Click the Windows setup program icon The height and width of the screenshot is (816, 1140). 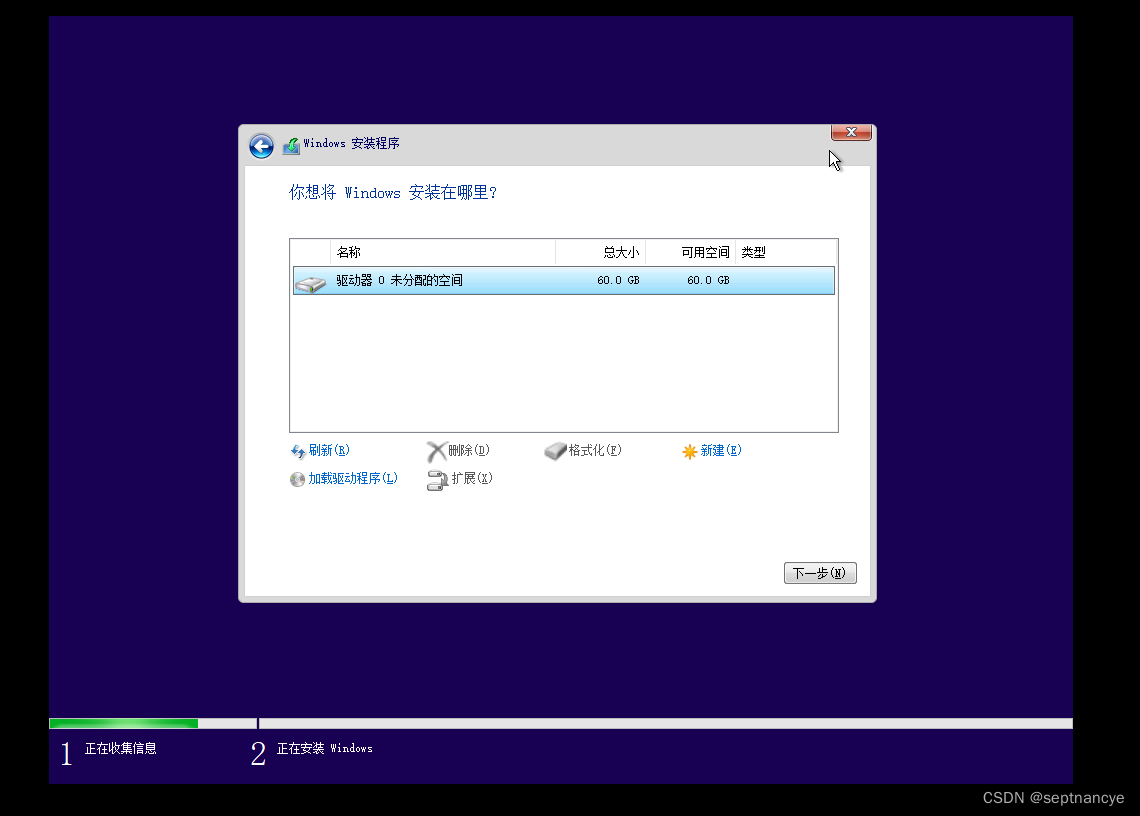291,145
